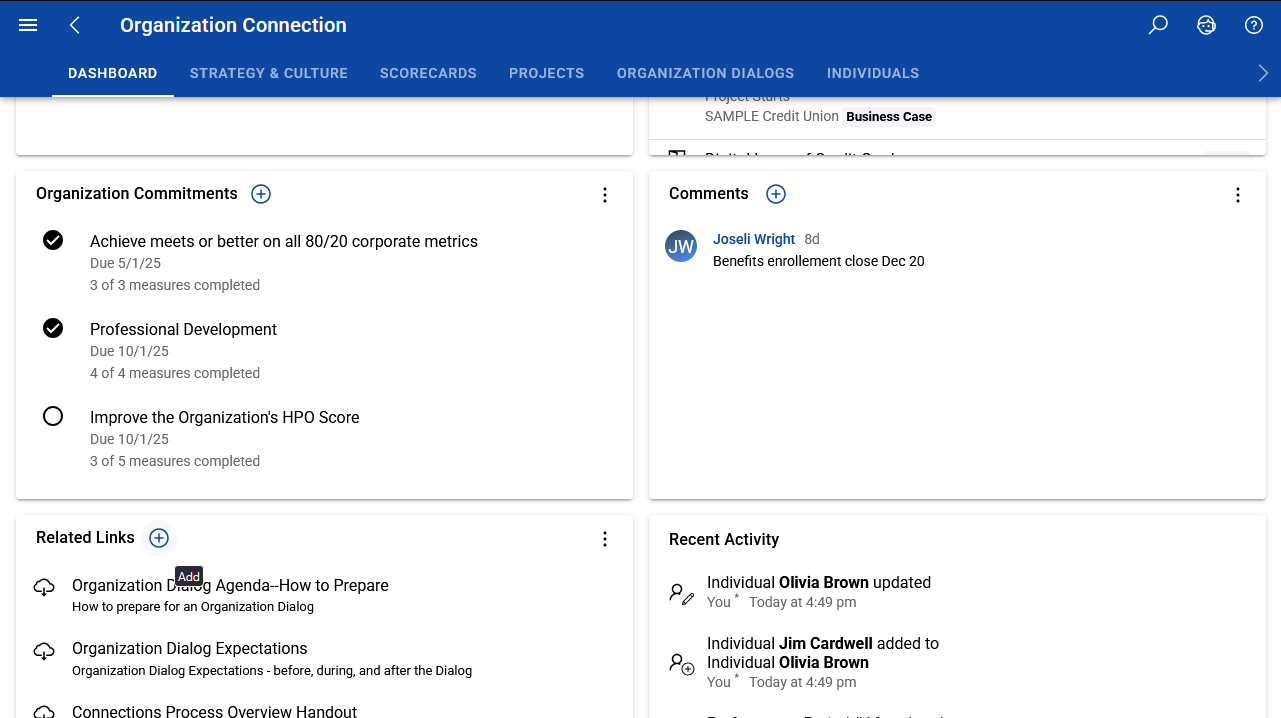Switch to the Scorecards tab
This screenshot has height=718, width=1281.
tap(428, 73)
